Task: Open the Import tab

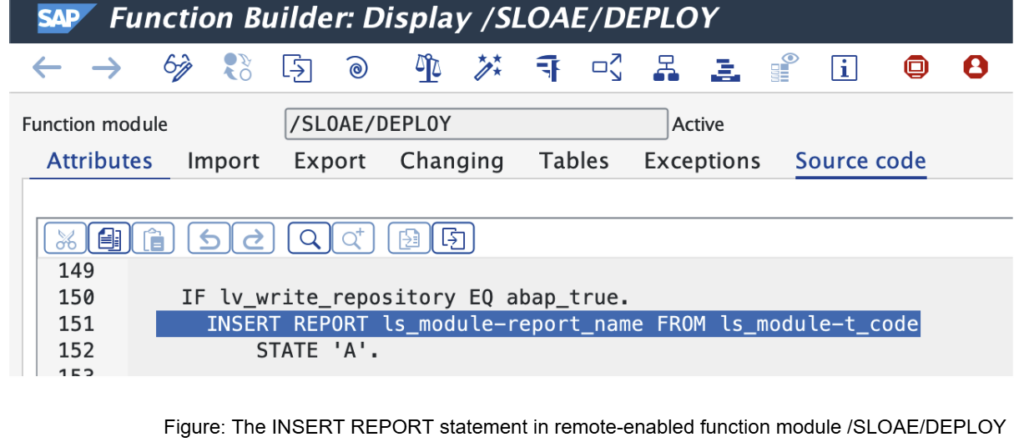Action: pyautogui.click(x=223, y=161)
